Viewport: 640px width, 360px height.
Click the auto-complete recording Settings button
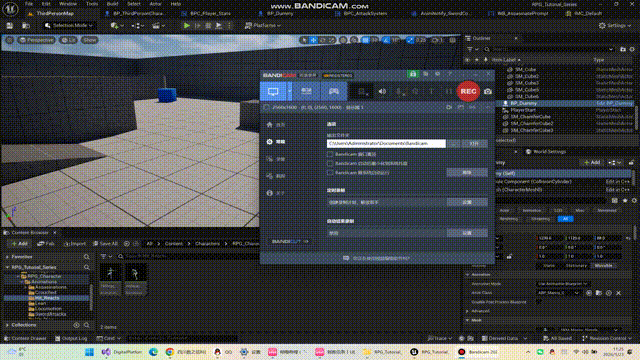tap(467, 233)
